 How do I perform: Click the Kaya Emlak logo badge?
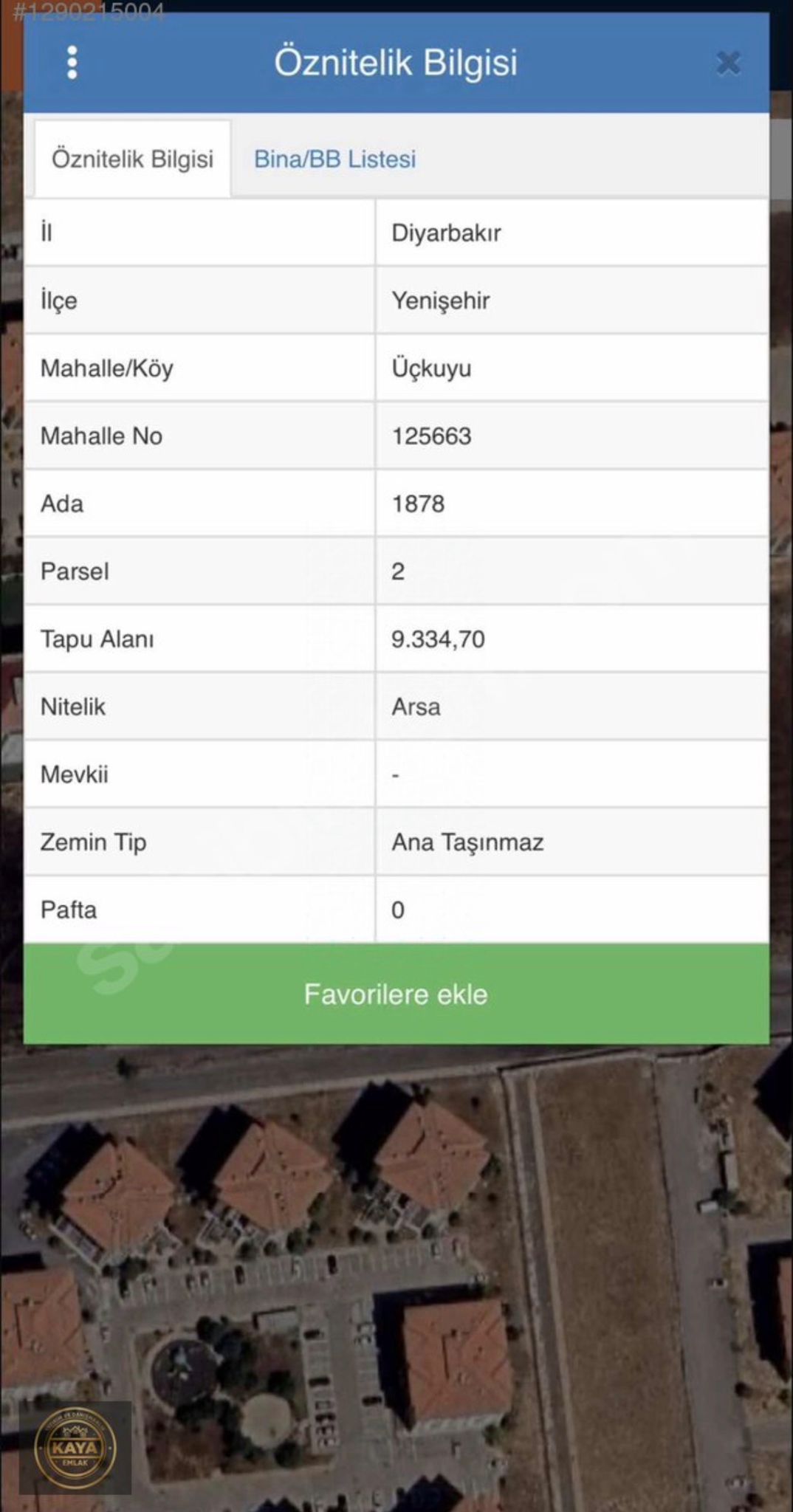pos(75,1447)
